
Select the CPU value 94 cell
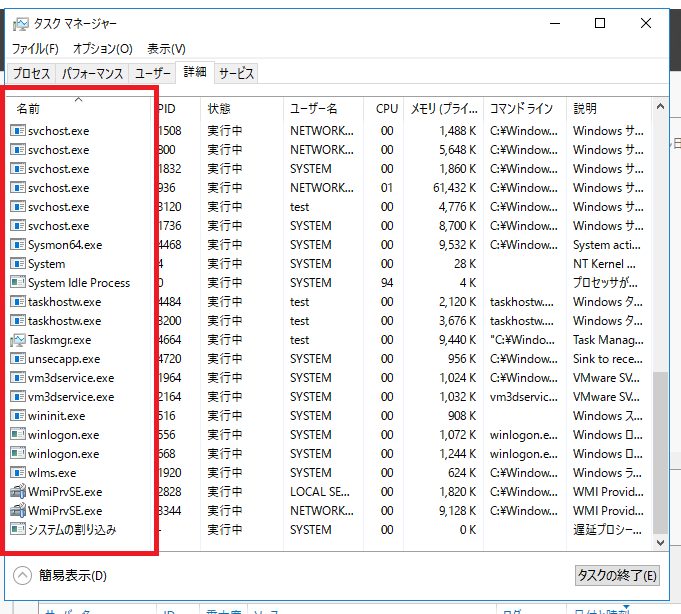click(387, 283)
